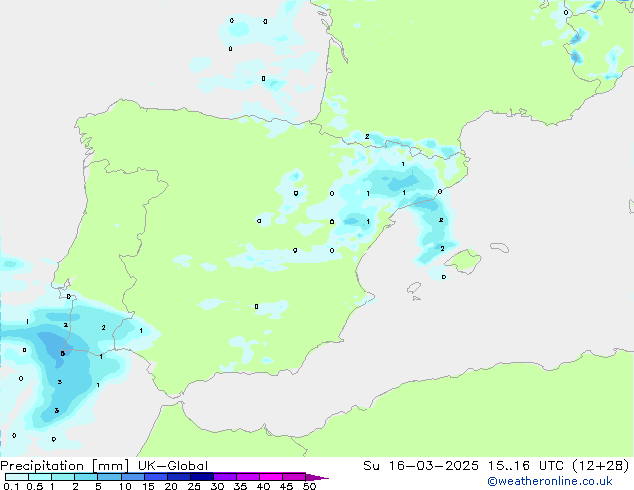Click the 'Su 16-03-2025' date text
The width and height of the screenshot is (634, 490).
click(421, 466)
